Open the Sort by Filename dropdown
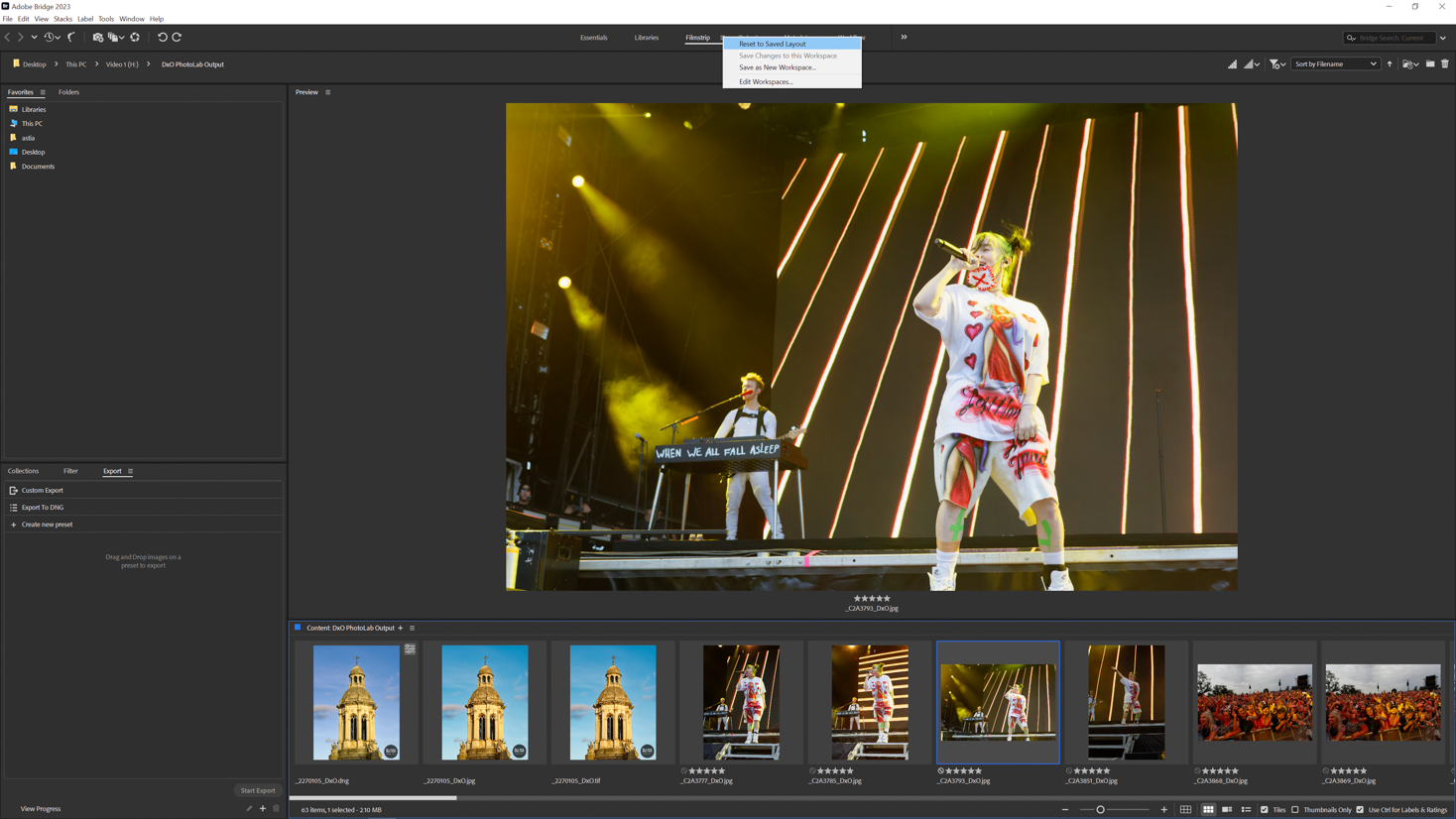1456x819 pixels. pyautogui.click(x=1335, y=64)
